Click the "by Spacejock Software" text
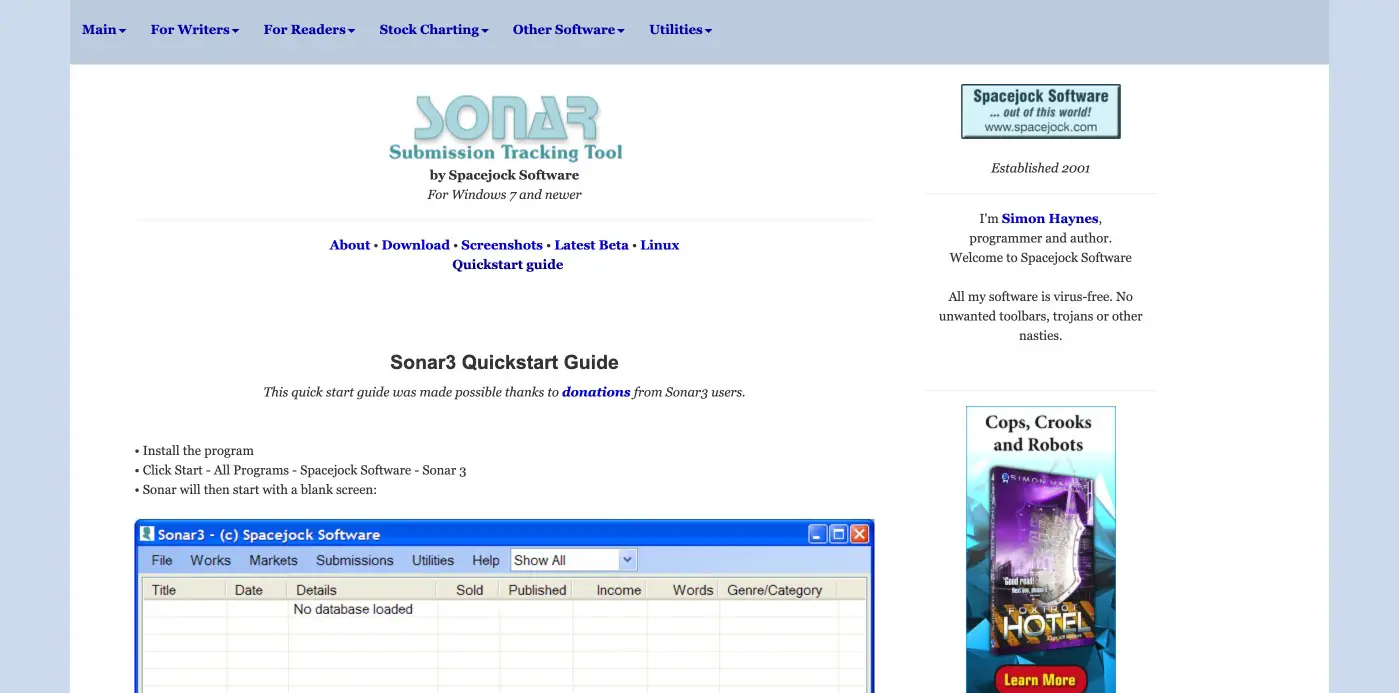The width and height of the screenshot is (1399, 693). point(504,175)
